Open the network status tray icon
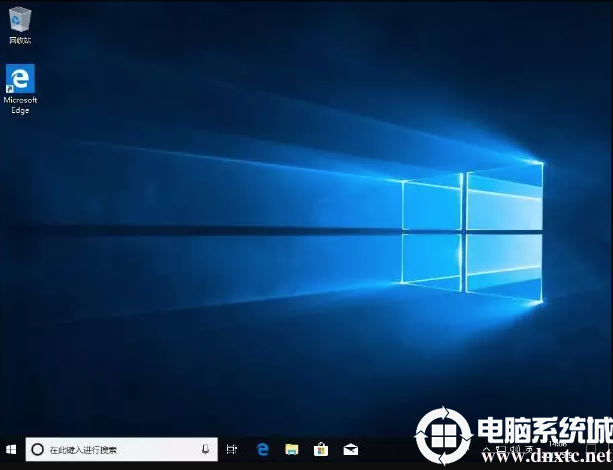The width and height of the screenshot is (613, 470). [500, 450]
